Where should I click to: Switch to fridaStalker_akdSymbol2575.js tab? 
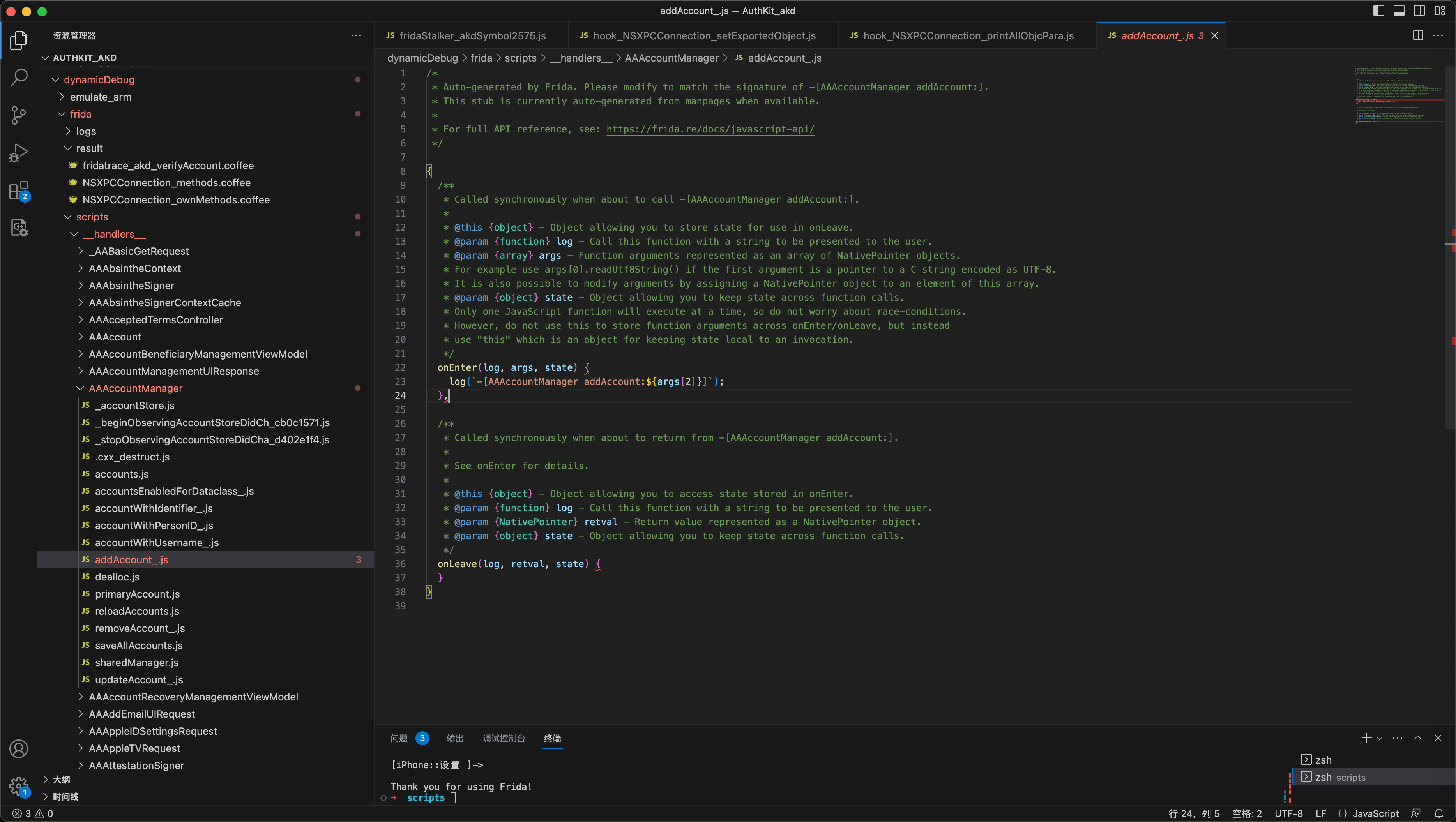[472, 35]
